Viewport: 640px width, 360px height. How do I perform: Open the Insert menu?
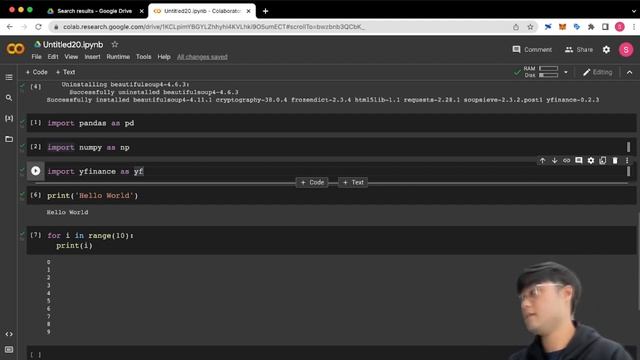[92, 57]
